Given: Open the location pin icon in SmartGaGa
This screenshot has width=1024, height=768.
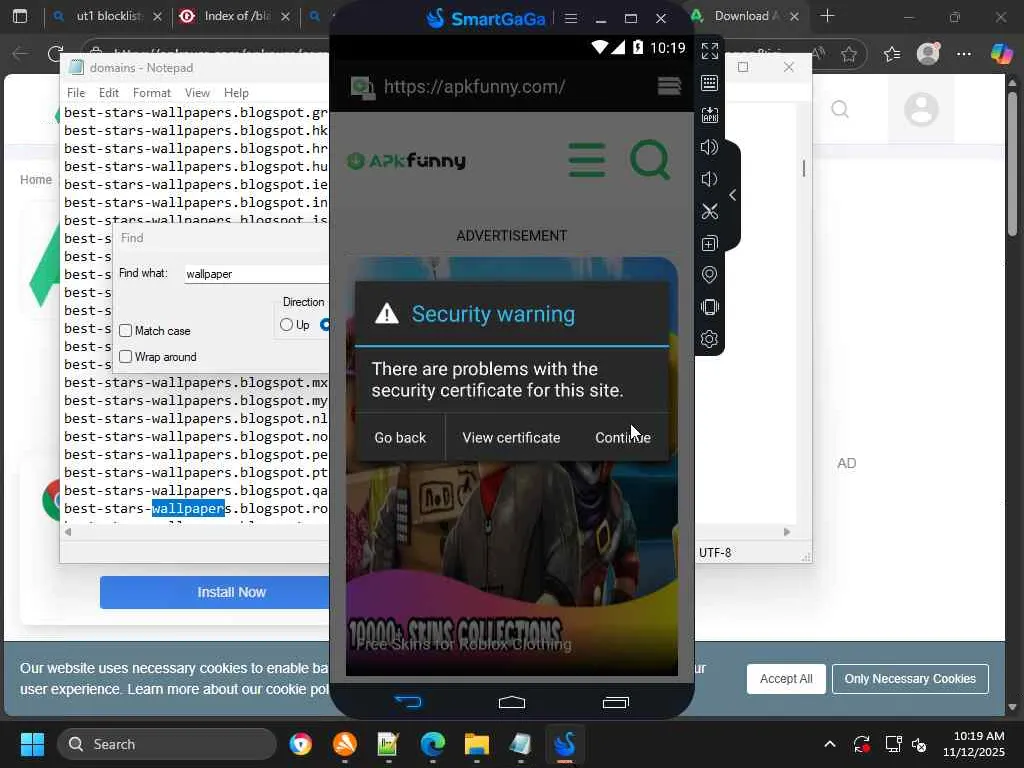Looking at the screenshot, I should coord(710,275).
